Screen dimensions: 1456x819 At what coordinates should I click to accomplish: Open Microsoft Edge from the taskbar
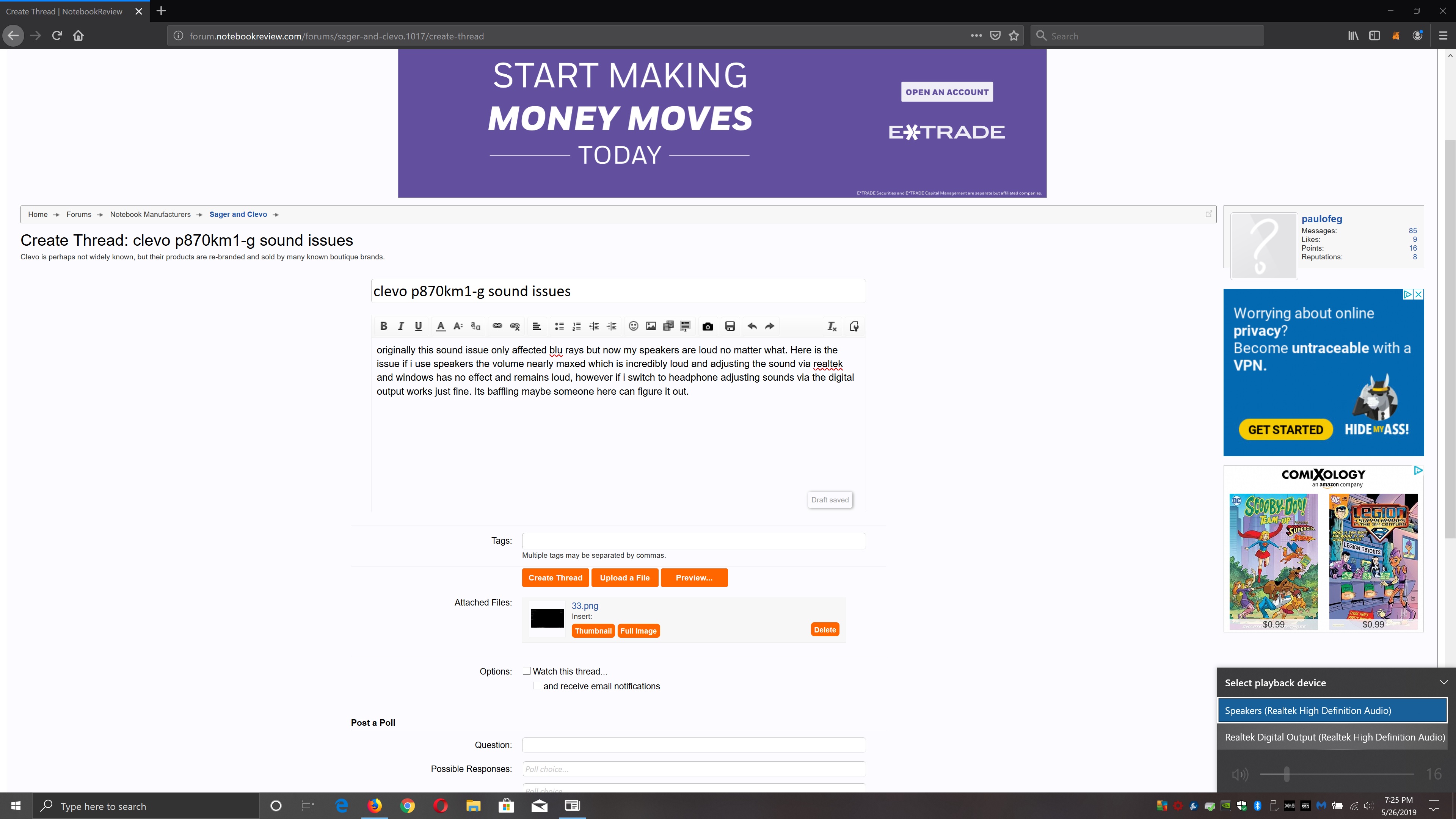point(341,805)
